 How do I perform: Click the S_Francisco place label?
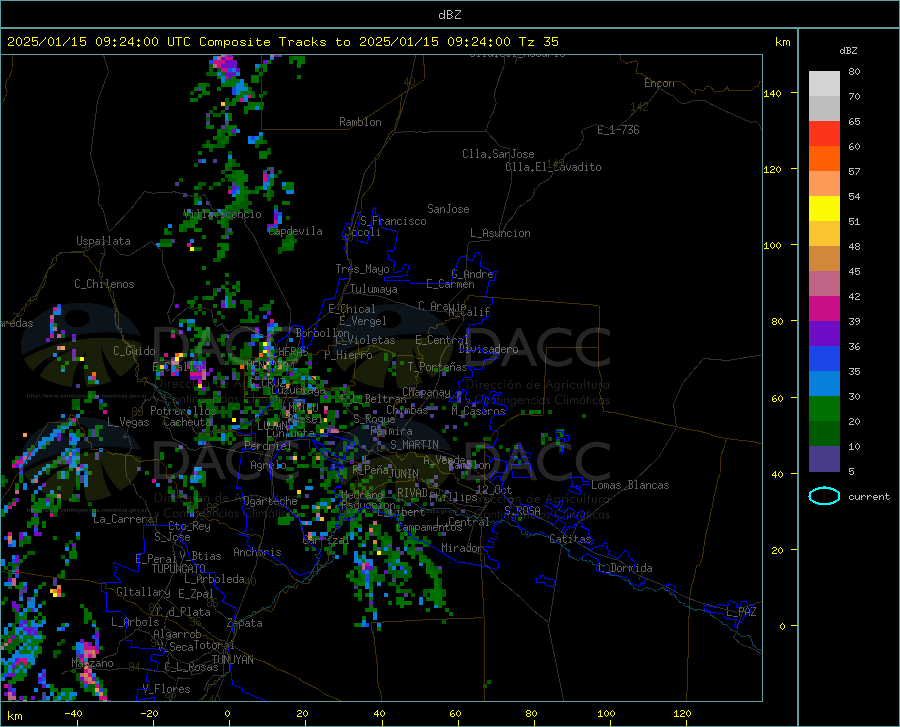coord(393,221)
